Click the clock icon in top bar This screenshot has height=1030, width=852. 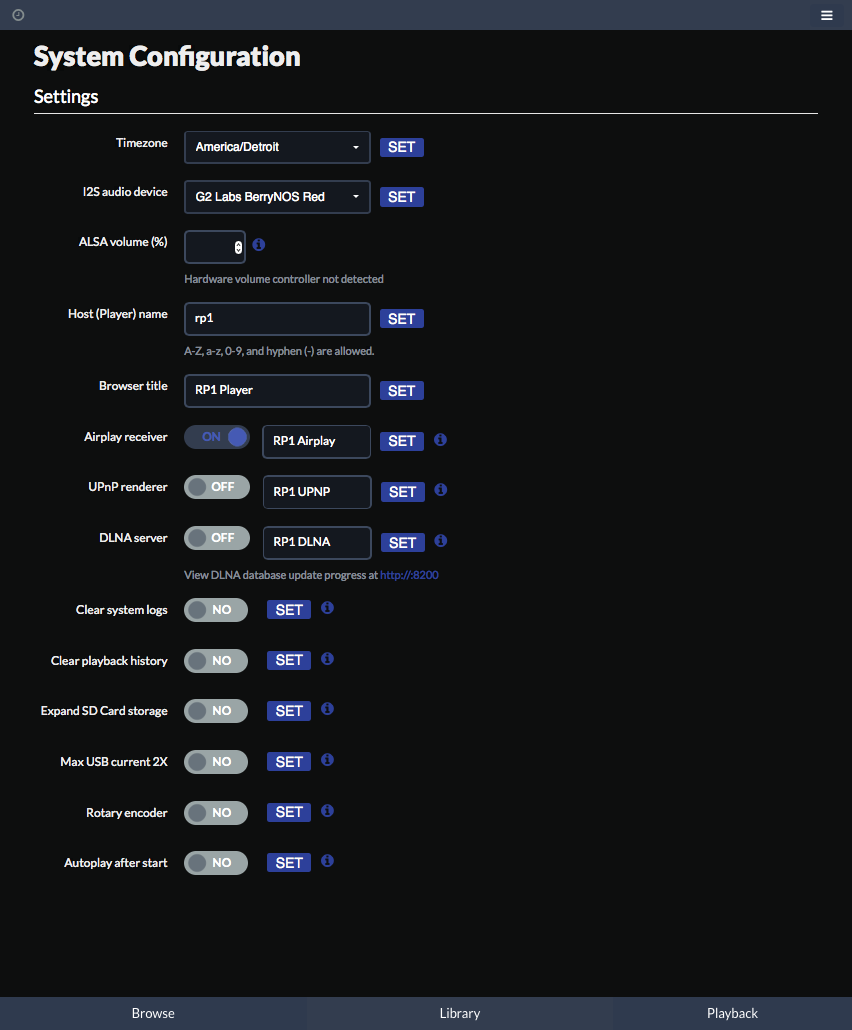coord(18,14)
